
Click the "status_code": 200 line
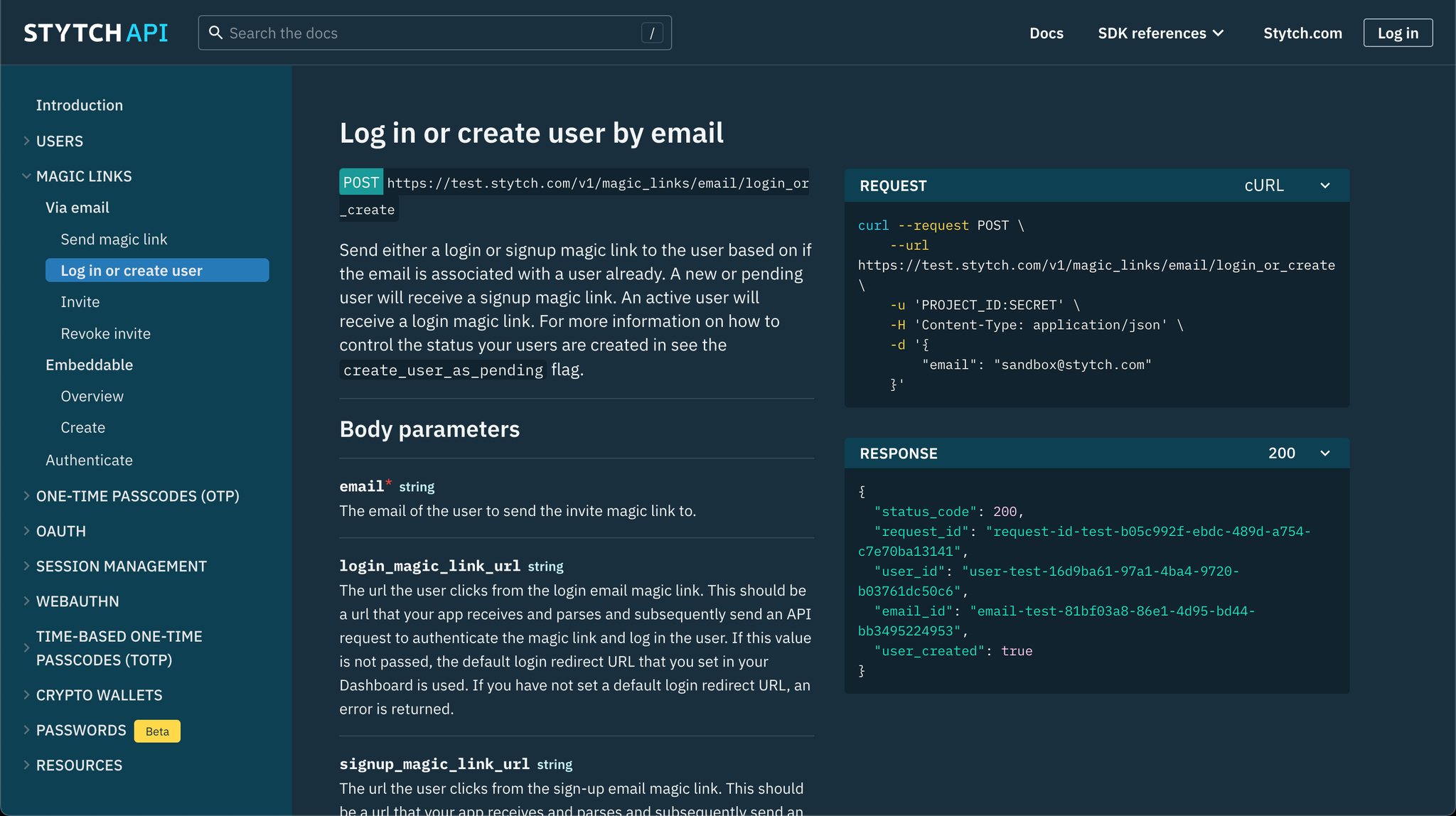pos(949,512)
